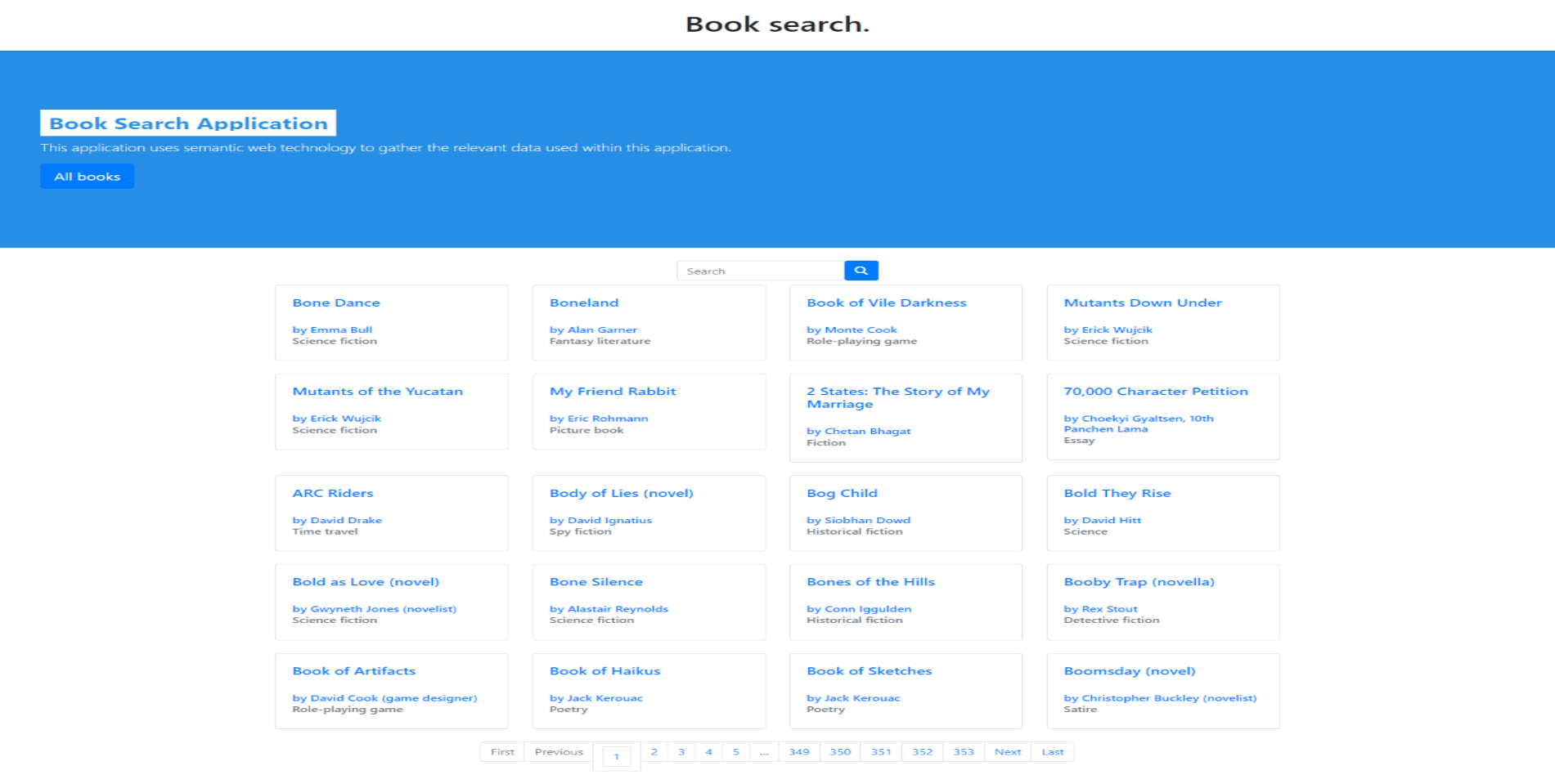This screenshot has width=1555, height=784.
Task: Select pagination page 2
Action: 654,752
